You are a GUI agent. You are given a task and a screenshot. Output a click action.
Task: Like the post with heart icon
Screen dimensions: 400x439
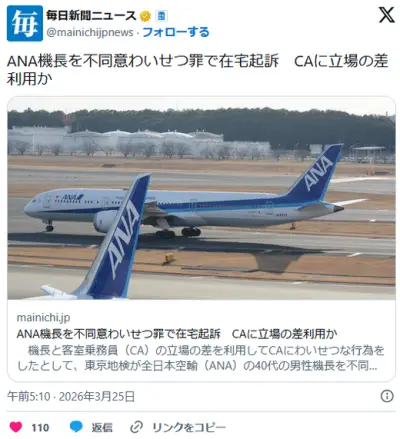[x=16, y=427]
